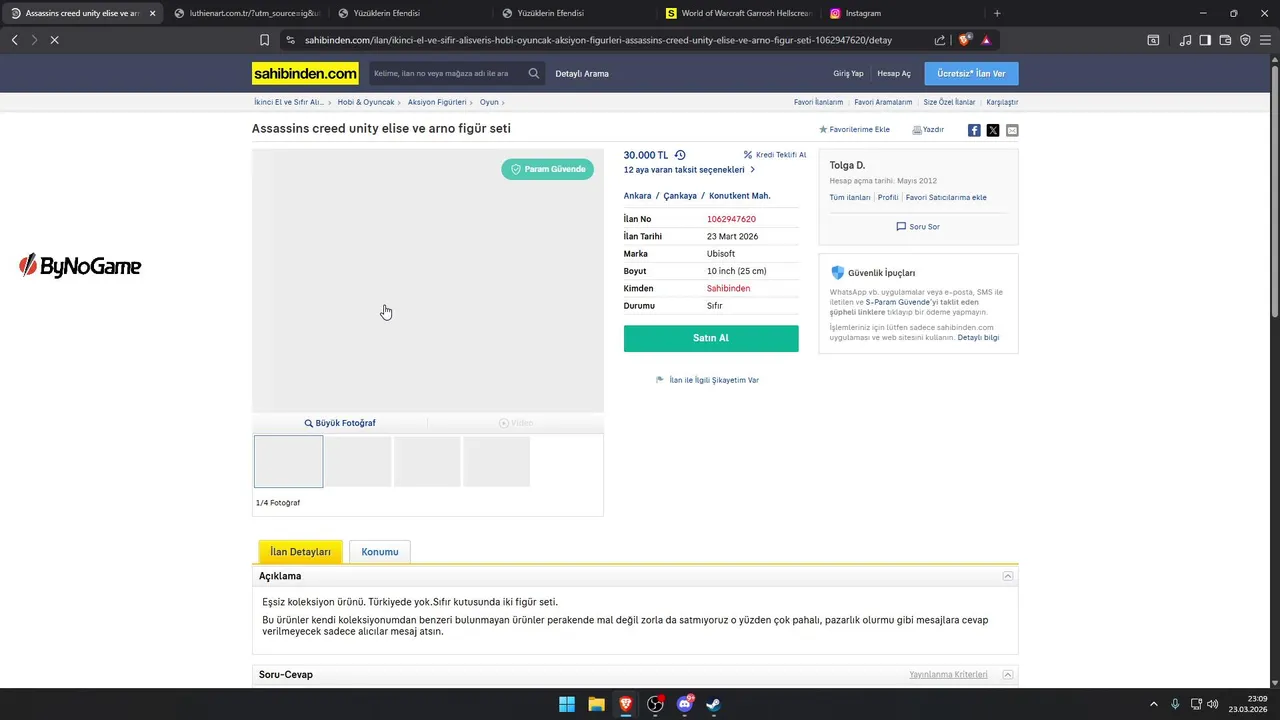This screenshot has height=720, width=1280.
Task: Click the browser address bar URL
Action: 598,40
